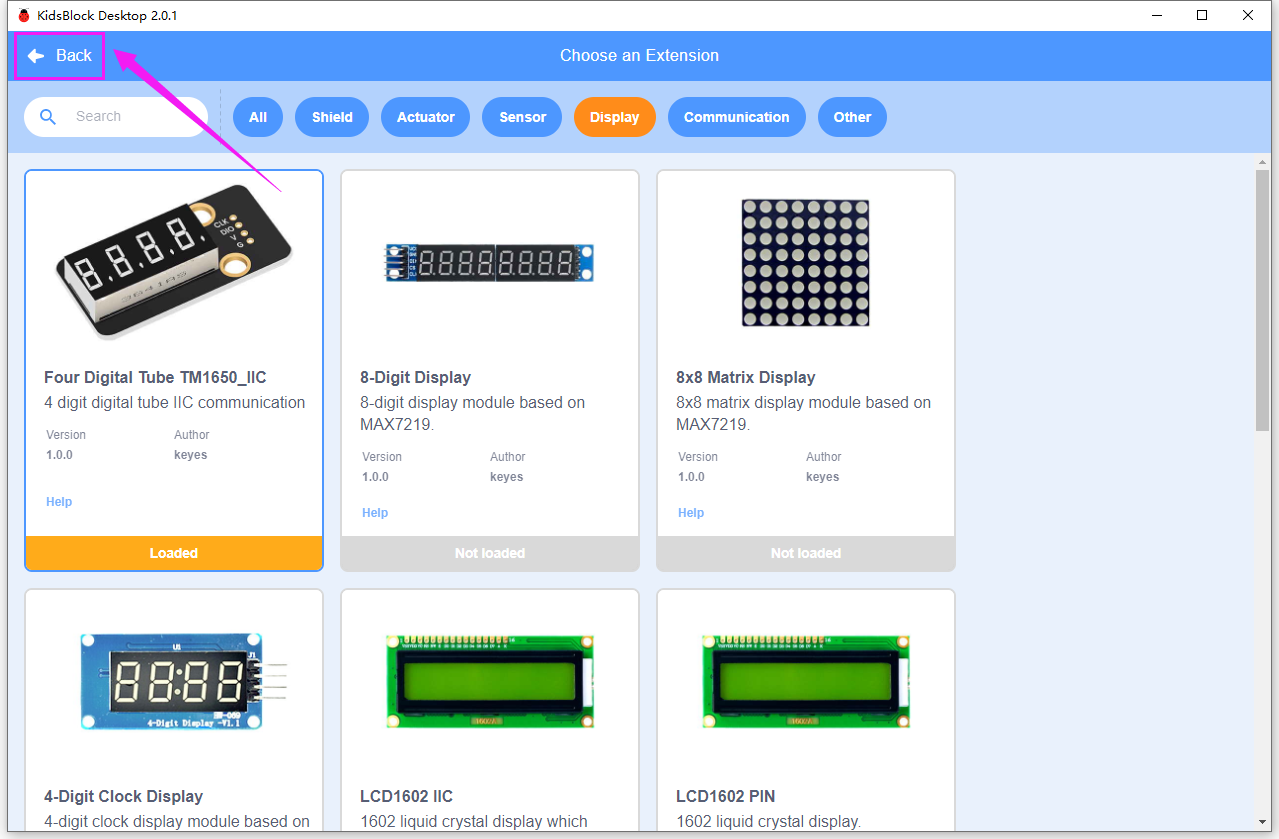The image size is (1279, 839).
Task: Open the 8x8 Matrix Display image
Action: pos(806,262)
